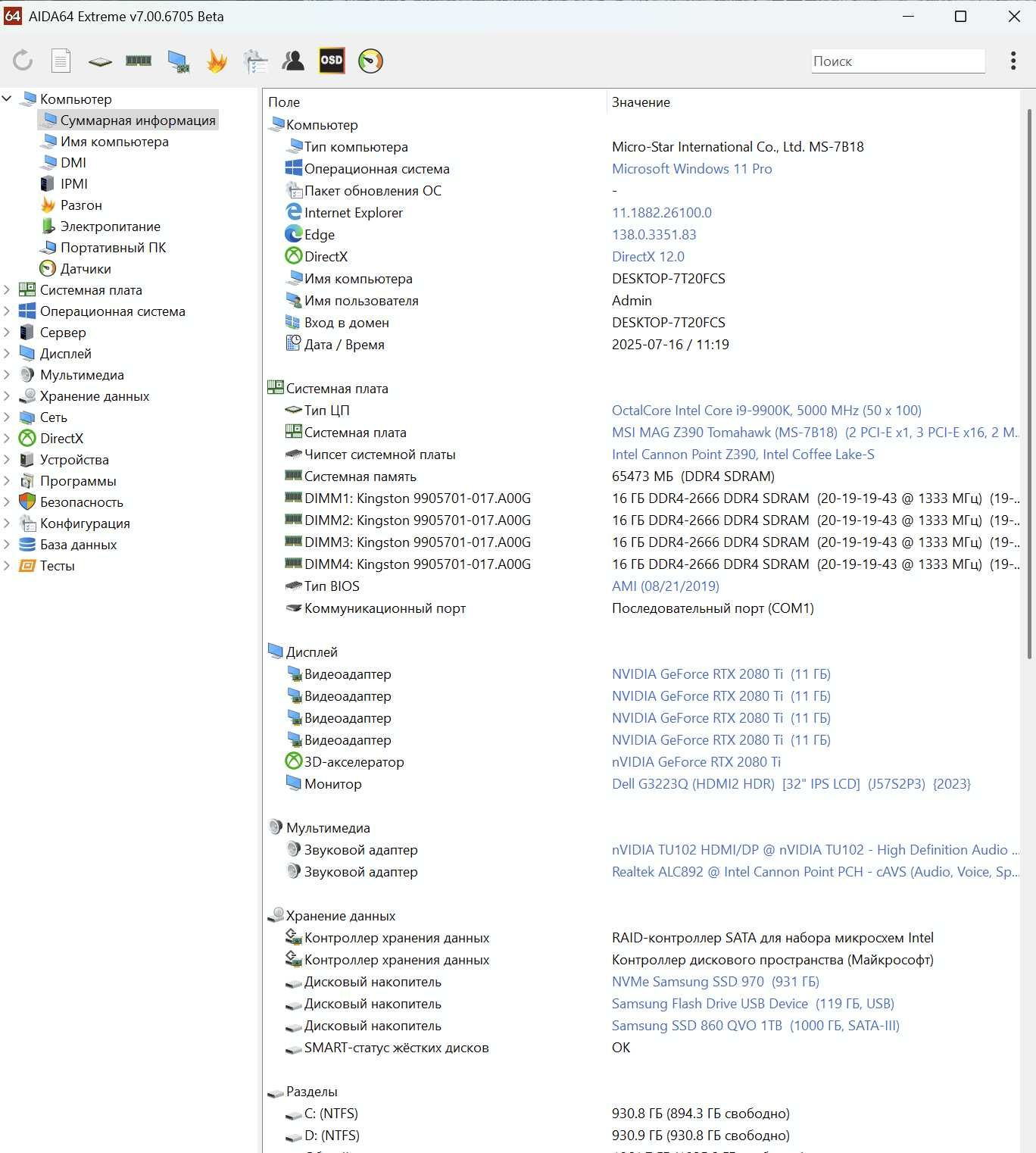Viewport: 1036px width, 1153px height.
Task: Click the server tools toolbar icon
Action: pyautogui.click(x=255, y=61)
